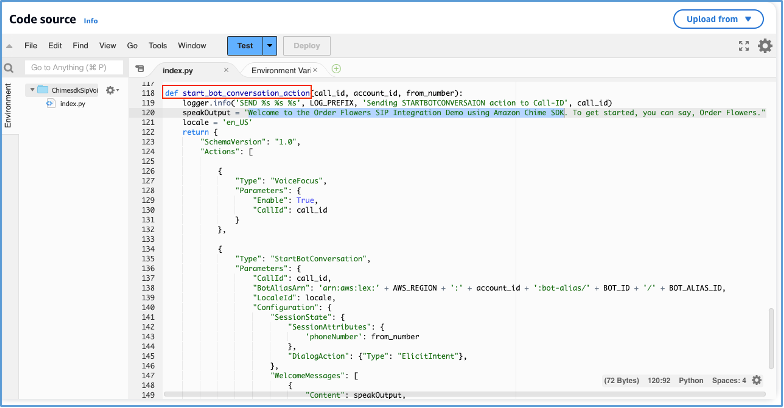Open the ChimesdkSipVoi folder settings gear
784x408 pixels.
pos(111,90)
